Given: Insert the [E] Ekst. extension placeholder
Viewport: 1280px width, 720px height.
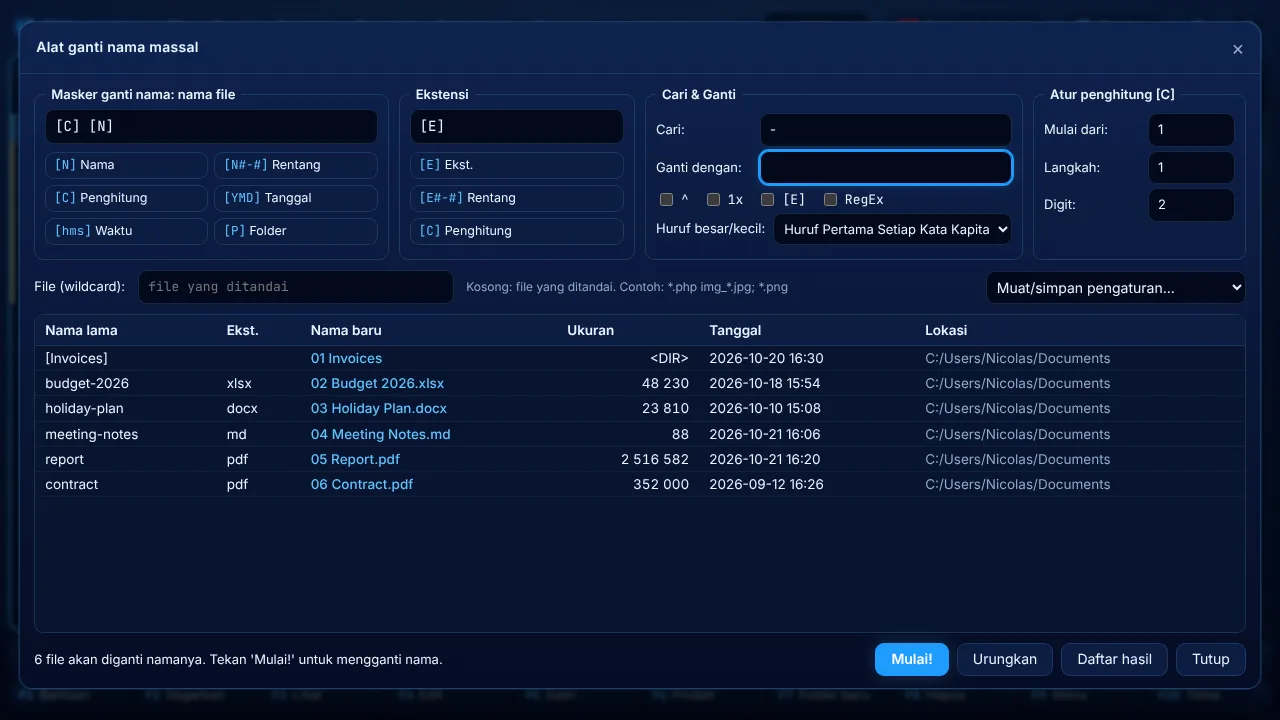Looking at the screenshot, I should pos(516,165).
